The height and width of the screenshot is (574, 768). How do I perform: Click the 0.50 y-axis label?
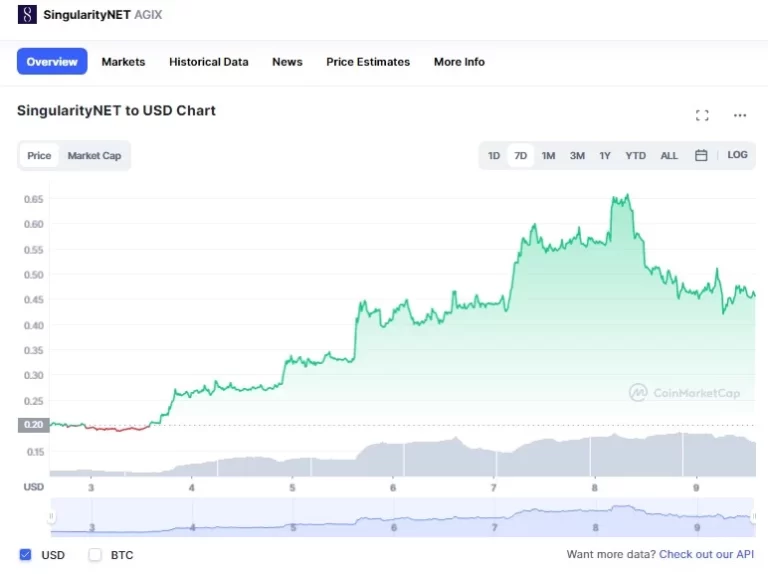34,275
